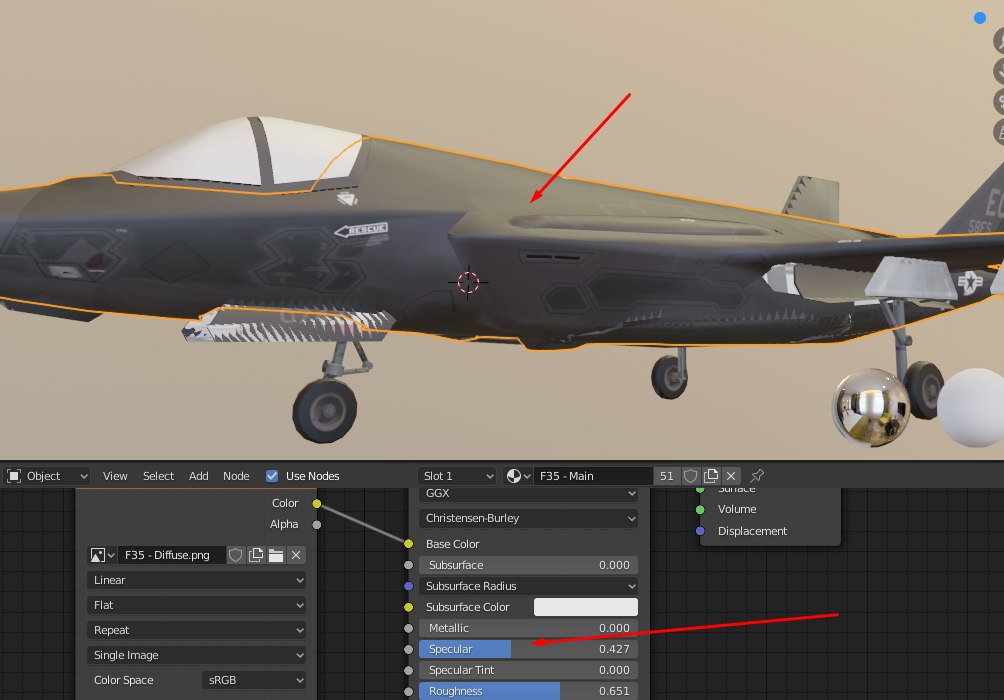
Task: Edit the F35 - Diffuse.png image name field
Action: coord(172,555)
